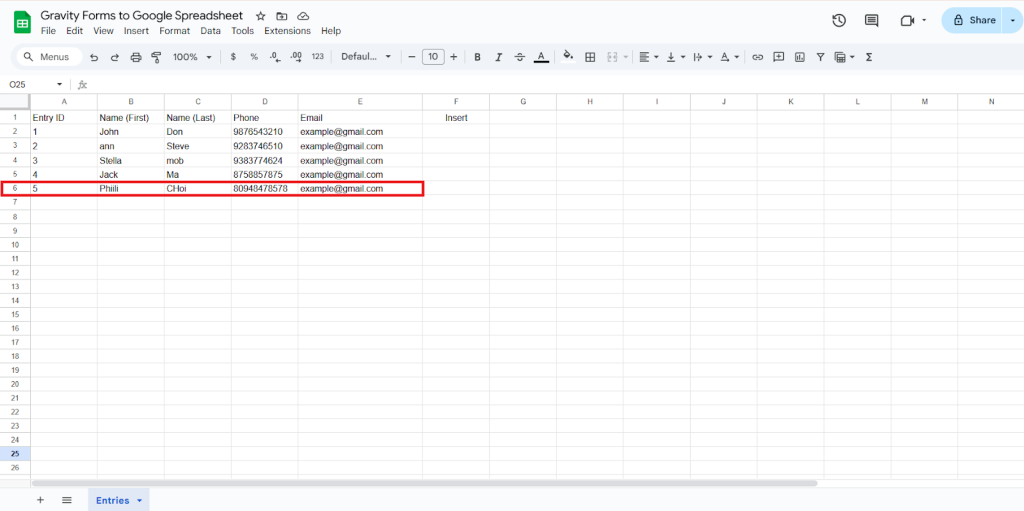This screenshot has width=1024, height=511.
Task: Move the document to a folder
Action: [281, 16]
